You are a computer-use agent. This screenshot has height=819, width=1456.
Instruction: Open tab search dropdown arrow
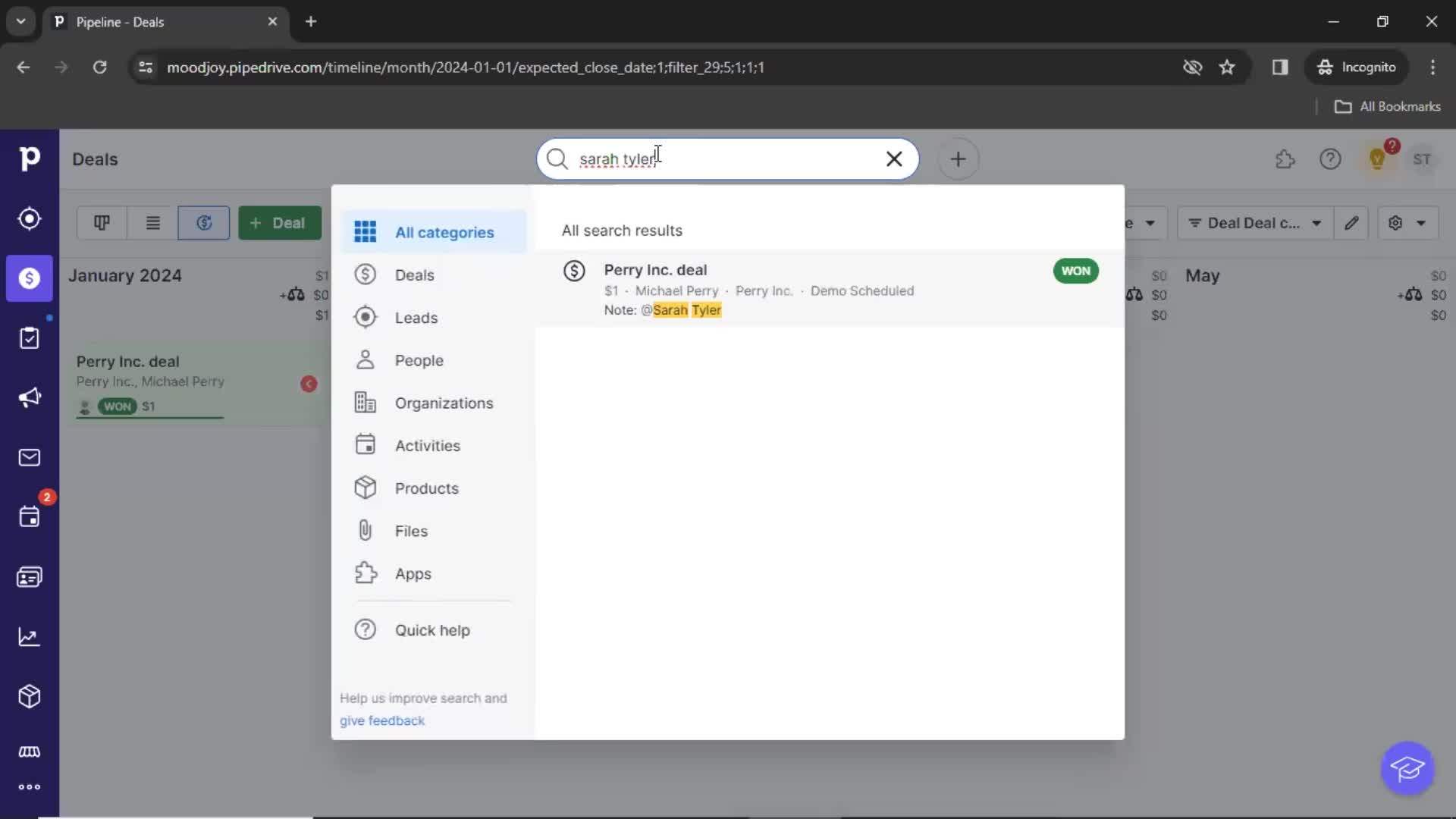point(21,21)
